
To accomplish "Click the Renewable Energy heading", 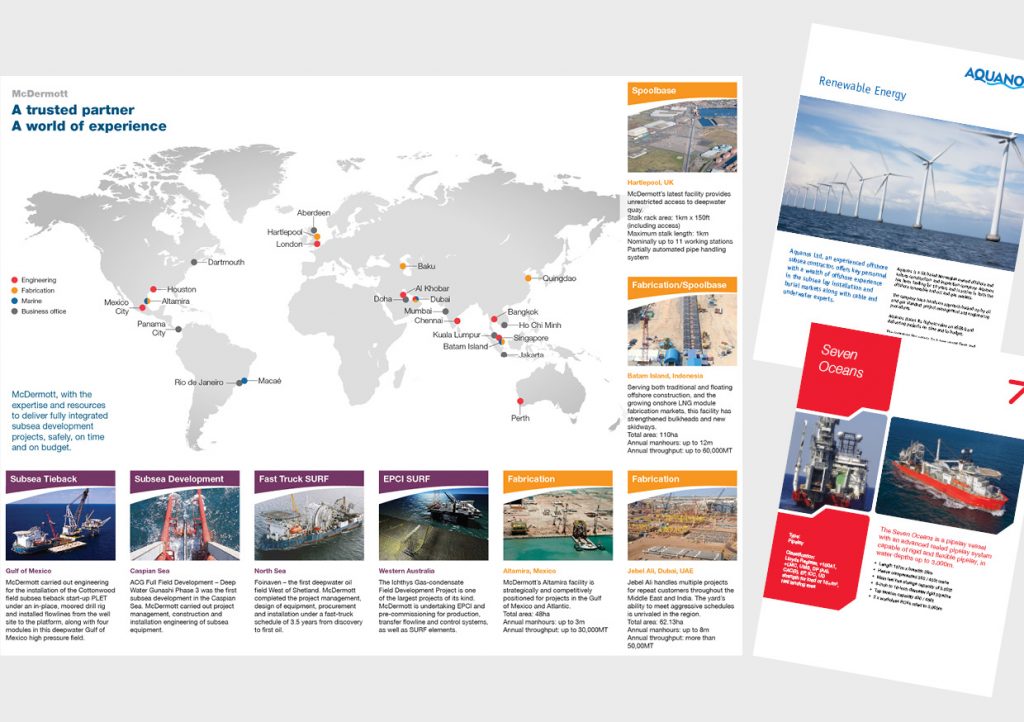I will (x=862, y=88).
